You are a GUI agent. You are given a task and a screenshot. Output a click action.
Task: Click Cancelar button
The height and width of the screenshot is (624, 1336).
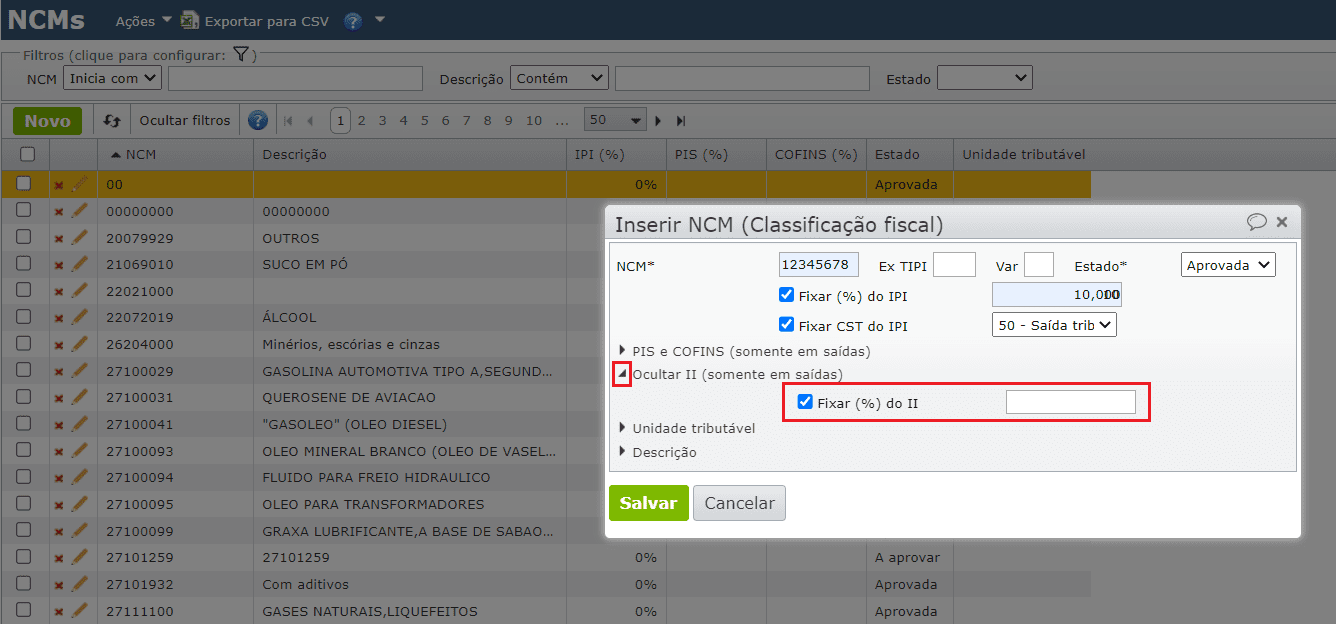click(740, 503)
